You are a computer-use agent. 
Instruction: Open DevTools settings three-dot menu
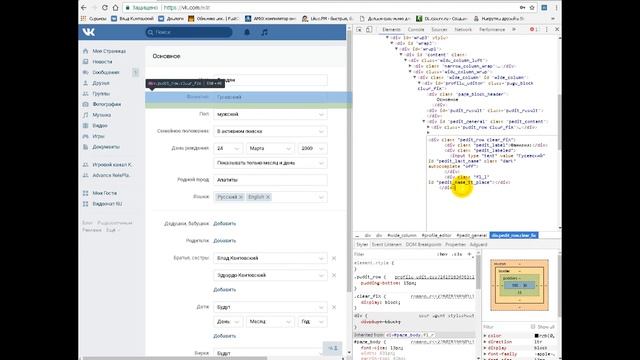tap(547, 29)
